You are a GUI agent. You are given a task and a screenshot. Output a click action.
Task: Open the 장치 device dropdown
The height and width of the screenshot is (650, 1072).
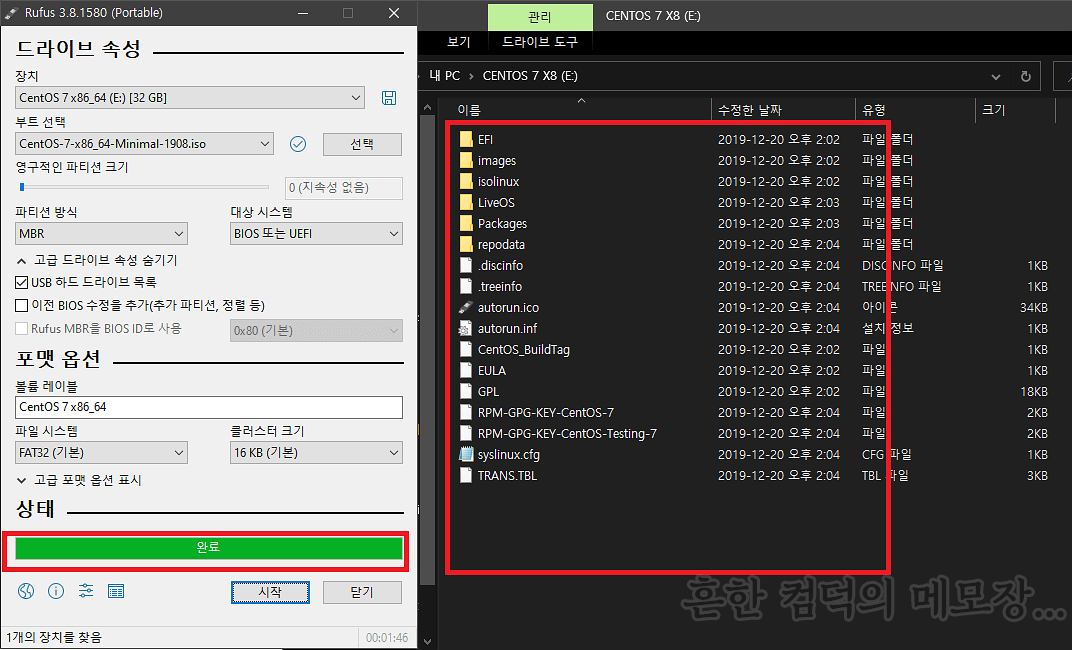[x=189, y=98]
